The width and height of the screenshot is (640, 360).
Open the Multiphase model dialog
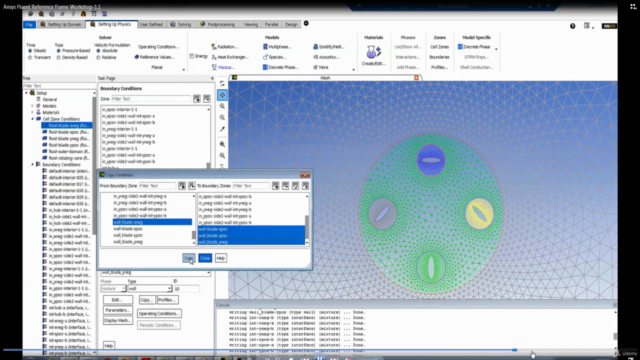click(x=277, y=47)
